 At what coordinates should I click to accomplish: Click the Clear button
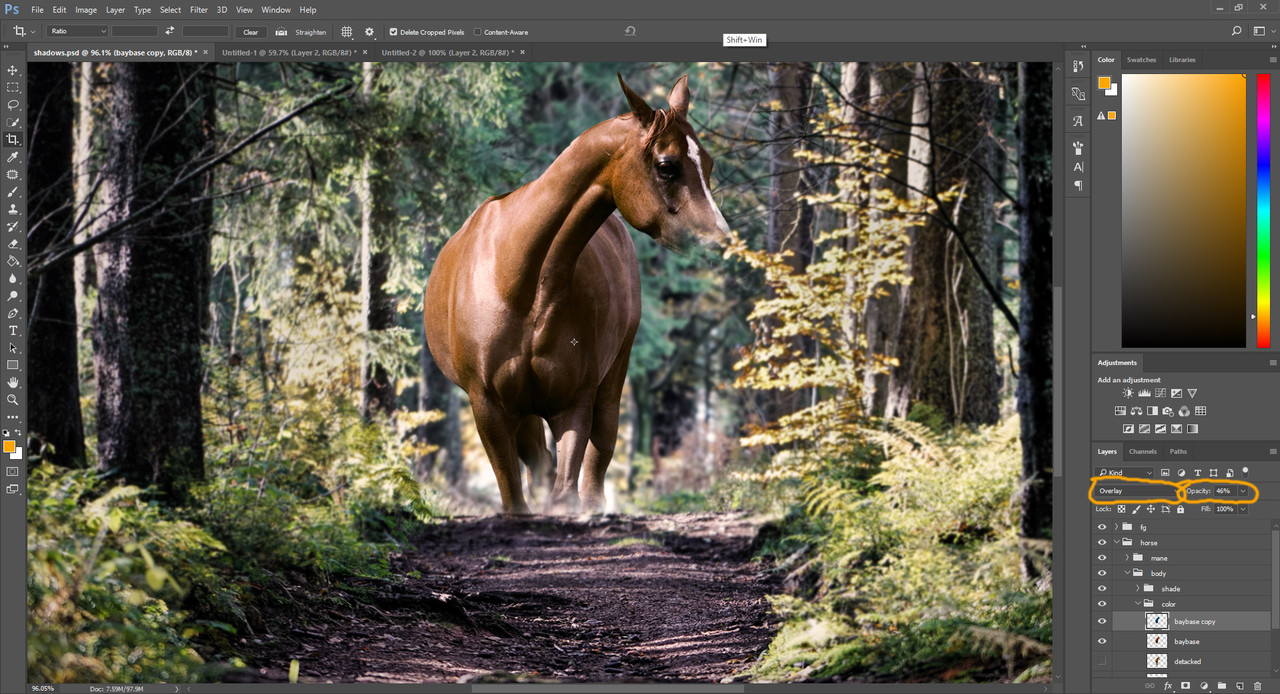(250, 32)
